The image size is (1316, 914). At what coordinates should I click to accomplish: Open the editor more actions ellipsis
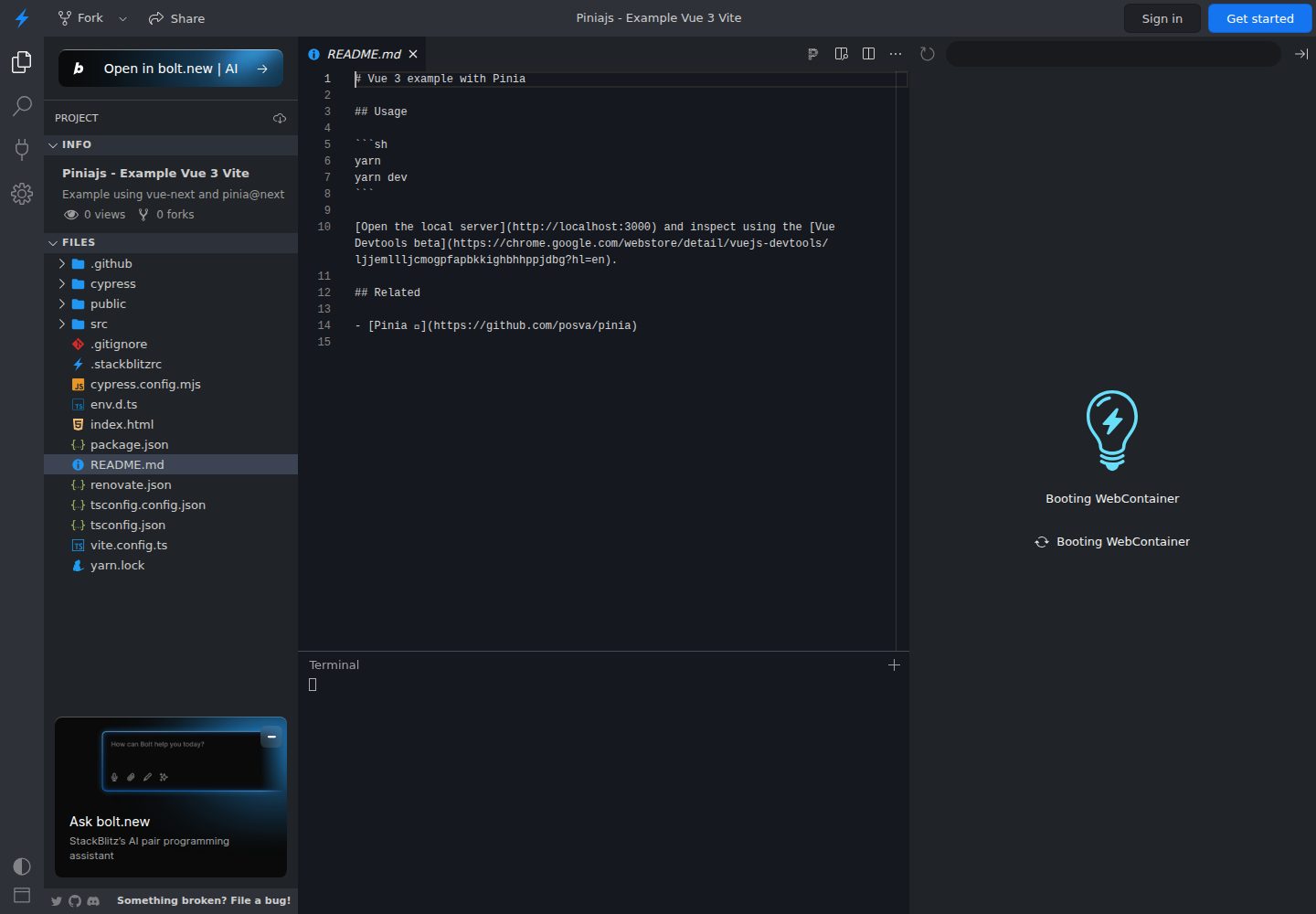[896, 54]
